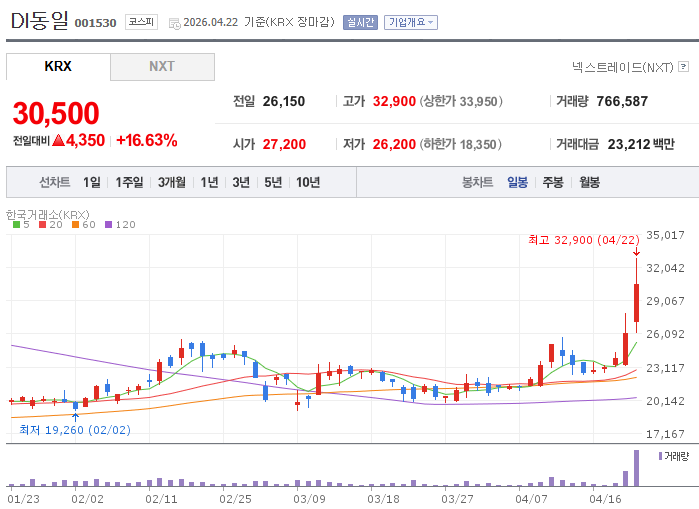Viewport: 699px width, 509px height.
Task: Click the 저가 value 26,200
Action: pos(394,144)
